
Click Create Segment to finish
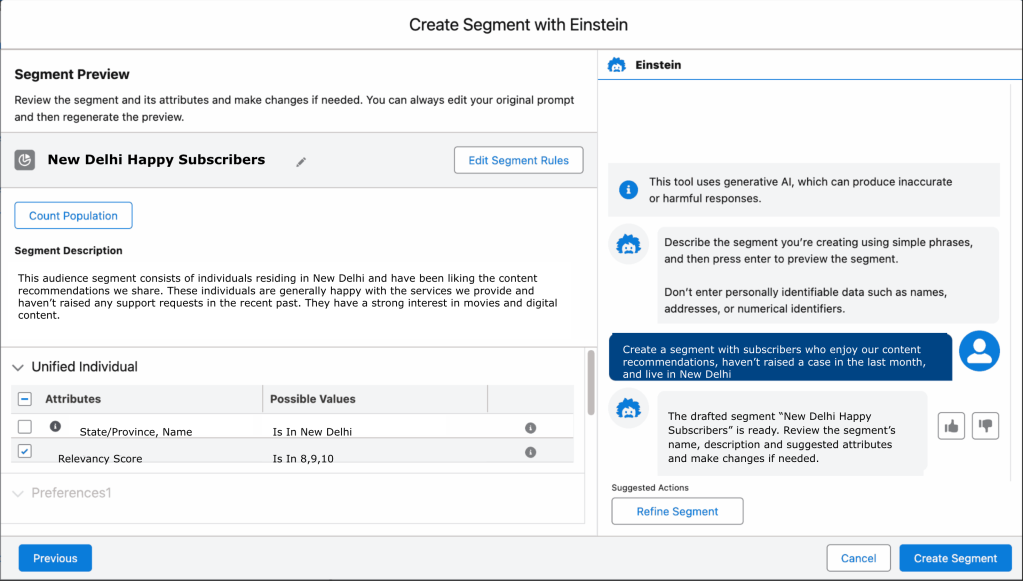click(955, 558)
